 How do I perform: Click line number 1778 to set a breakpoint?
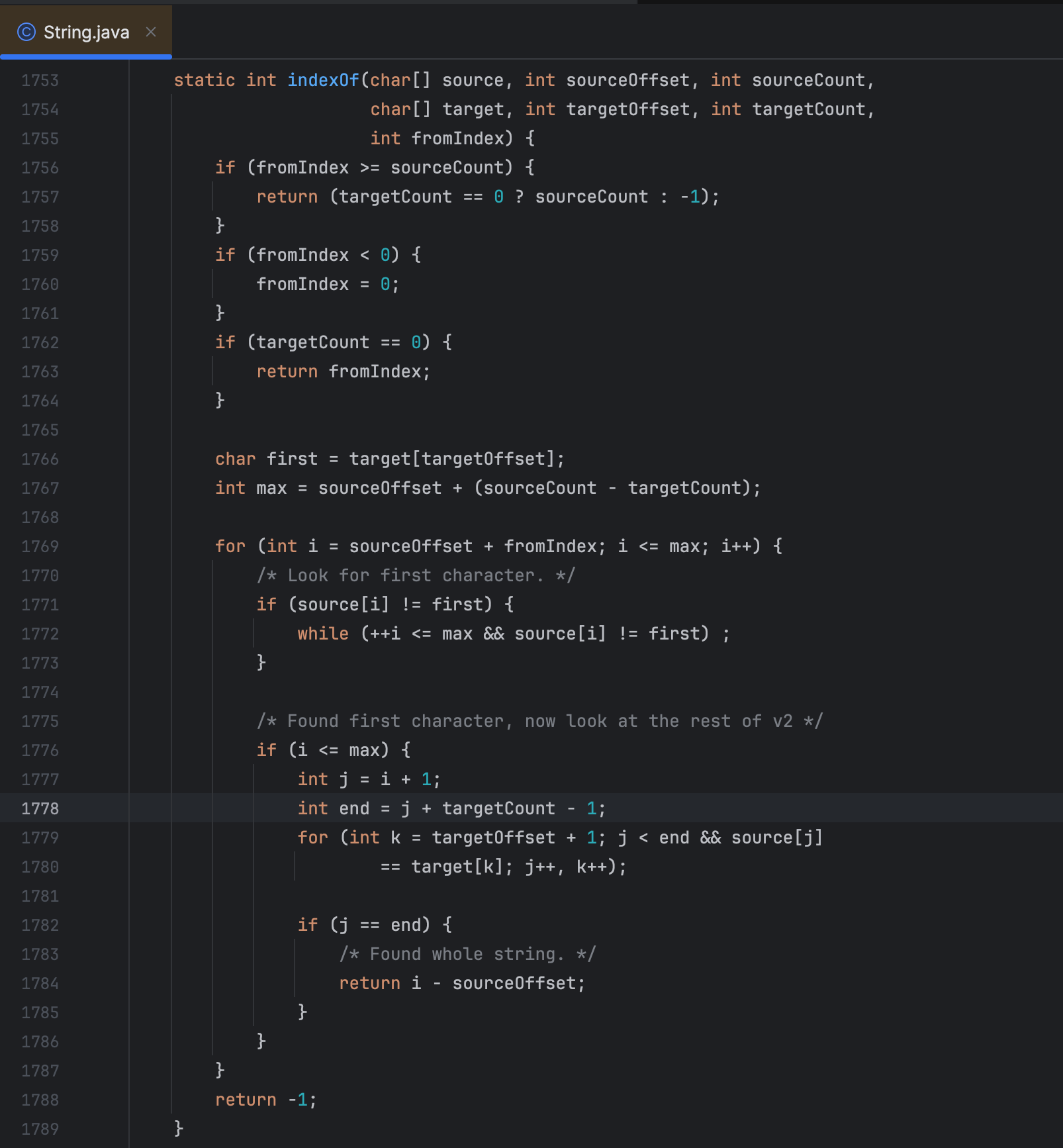pyautogui.click(x=40, y=808)
